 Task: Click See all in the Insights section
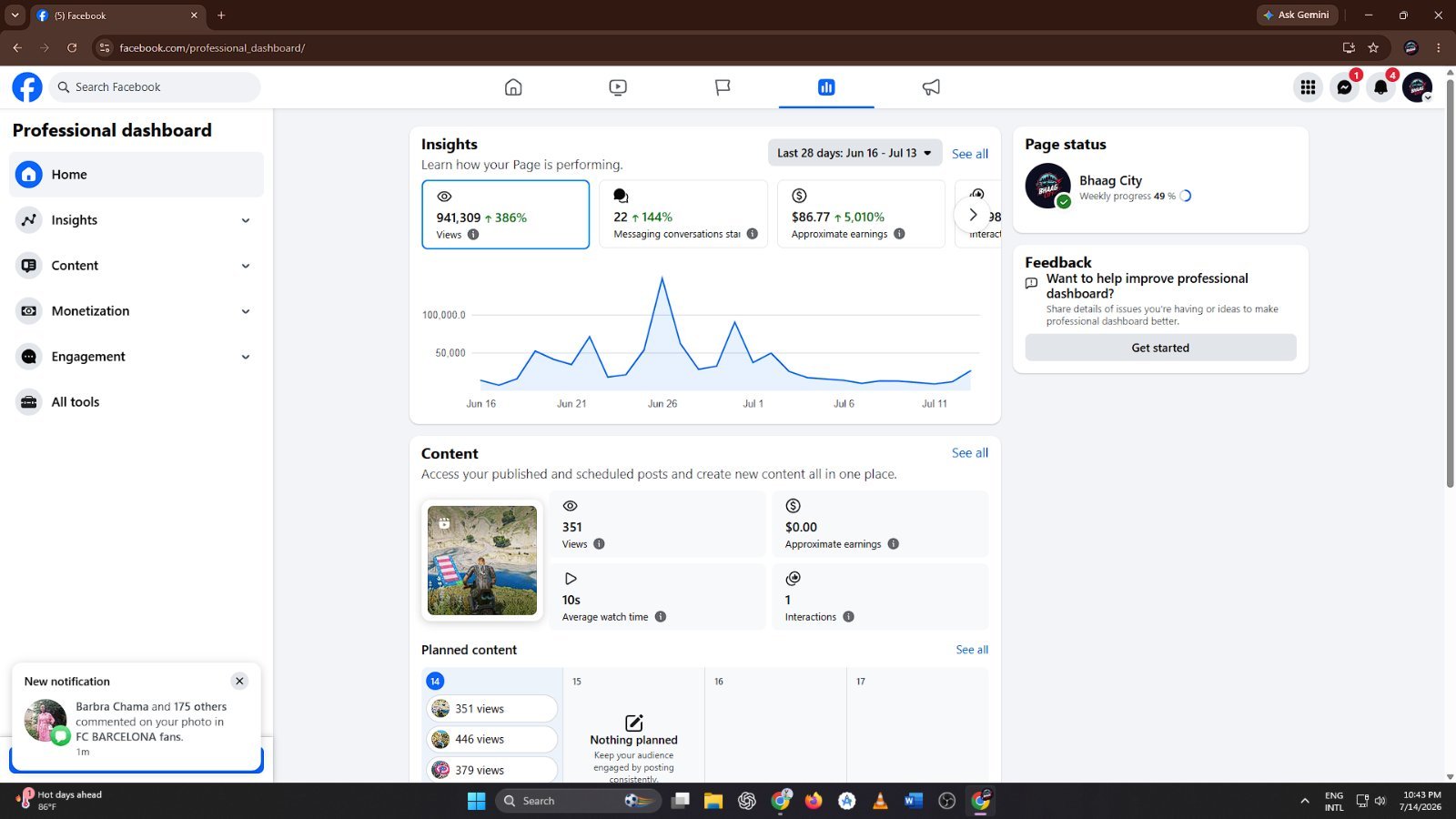click(x=970, y=154)
